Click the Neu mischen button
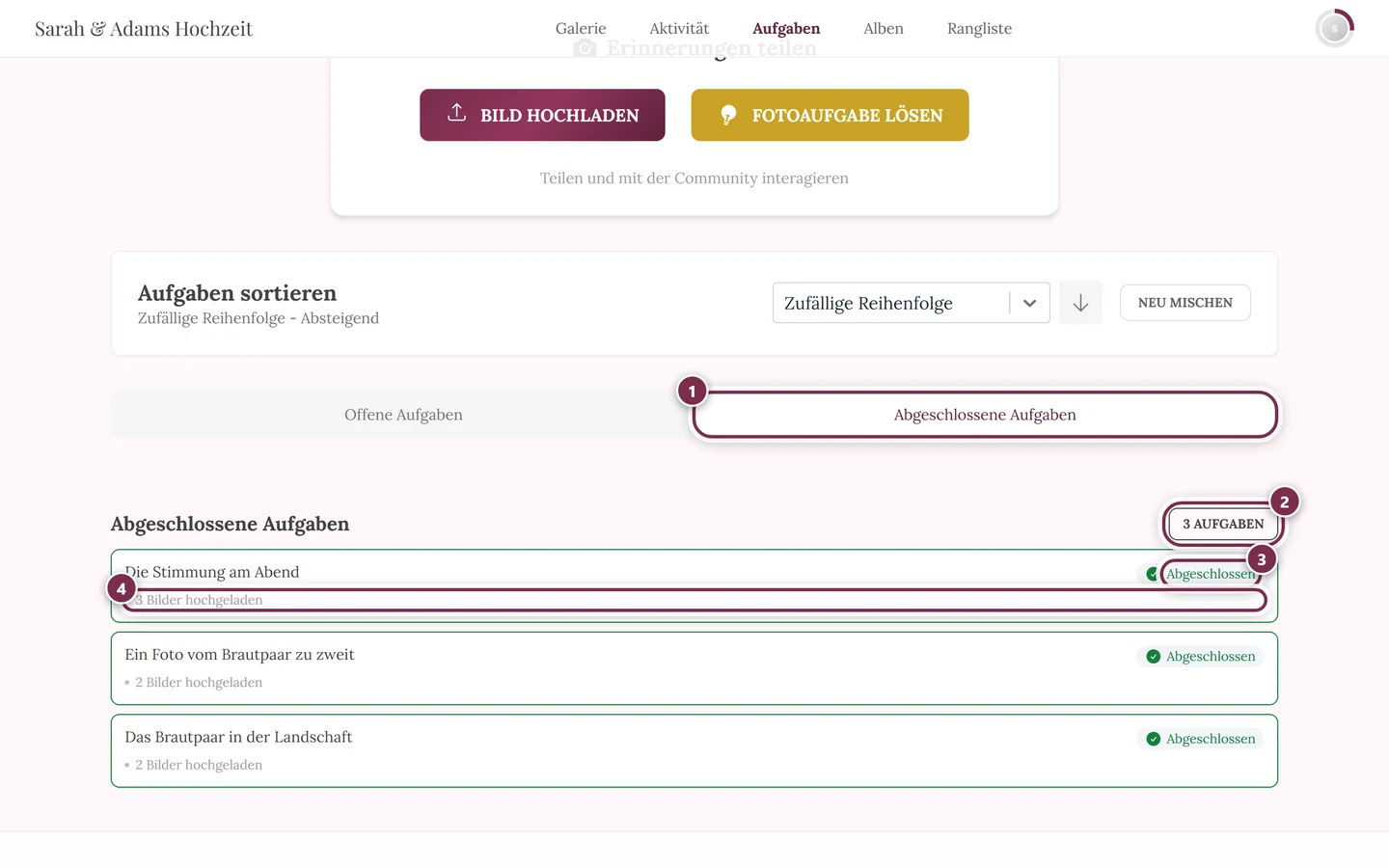Image resolution: width=1389 pixels, height=868 pixels. [1185, 303]
